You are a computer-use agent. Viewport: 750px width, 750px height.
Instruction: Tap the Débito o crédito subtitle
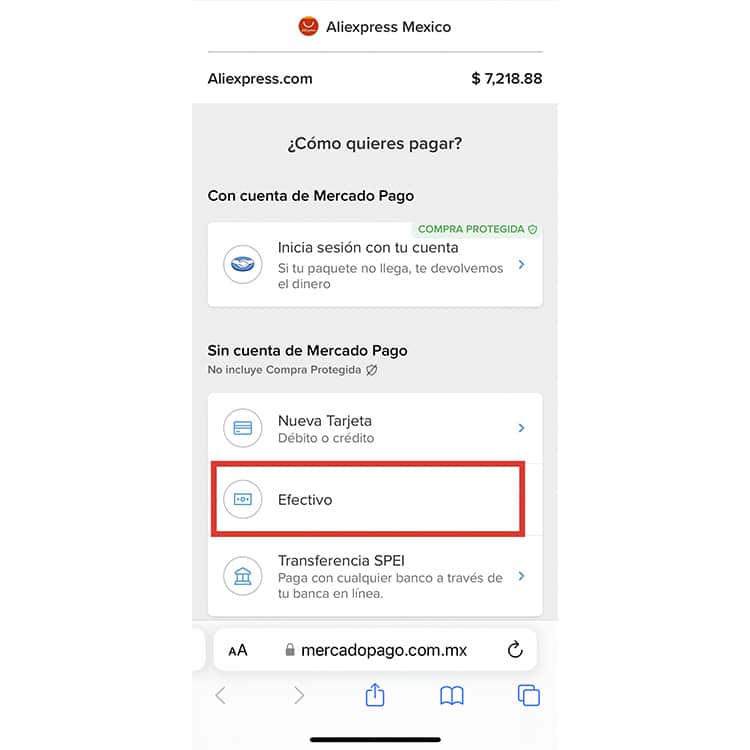tap(326, 438)
